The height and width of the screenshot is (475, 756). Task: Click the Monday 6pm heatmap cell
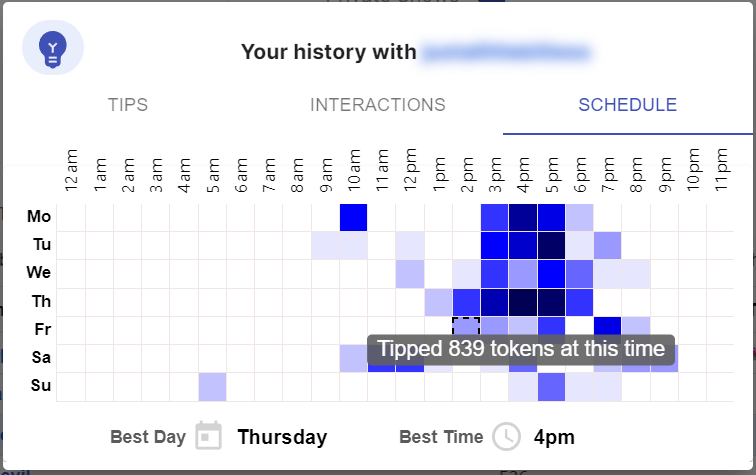pos(579,217)
